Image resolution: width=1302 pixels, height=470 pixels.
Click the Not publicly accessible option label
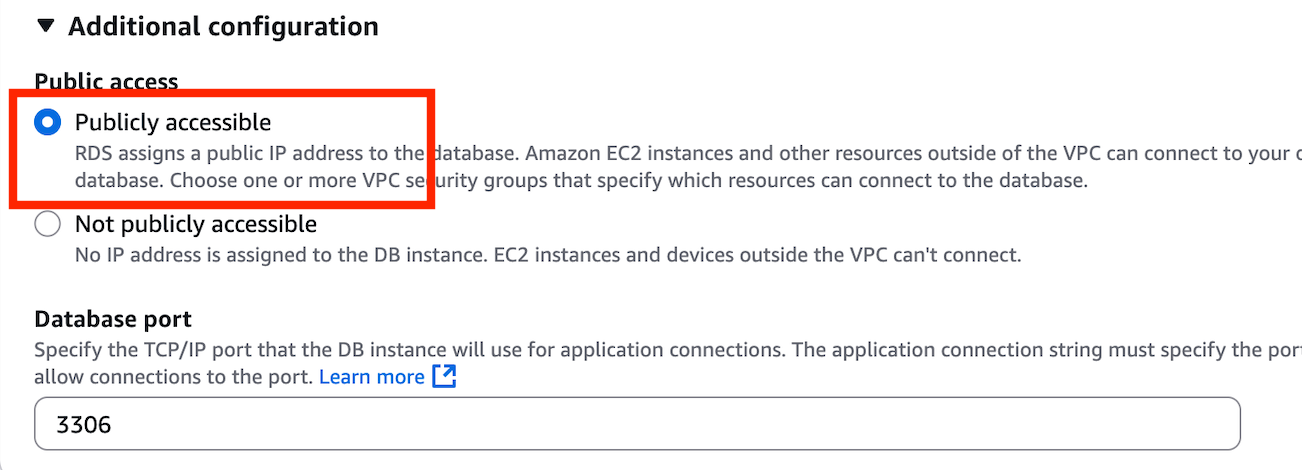[x=196, y=224]
